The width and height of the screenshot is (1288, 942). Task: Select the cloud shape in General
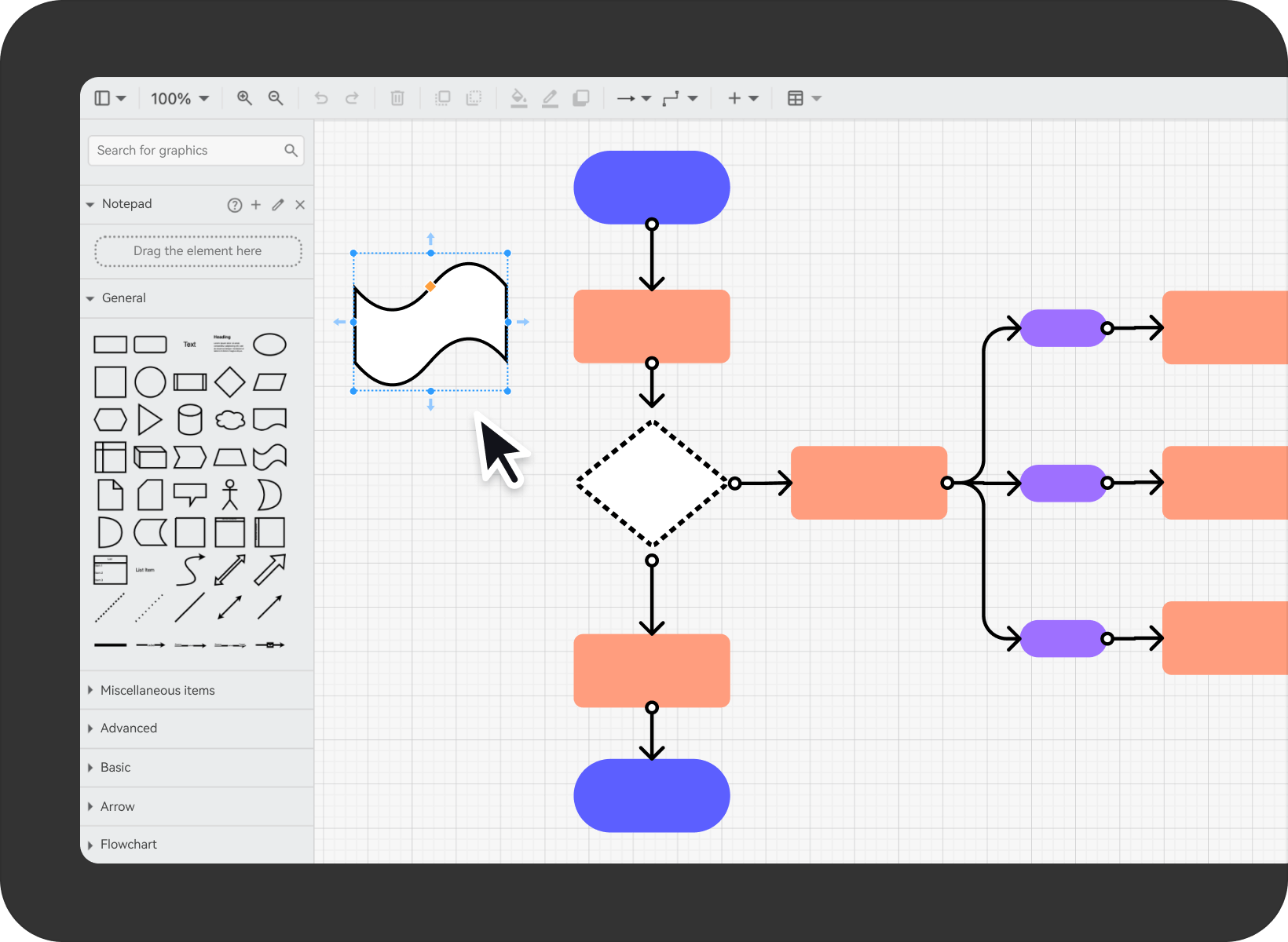230,420
